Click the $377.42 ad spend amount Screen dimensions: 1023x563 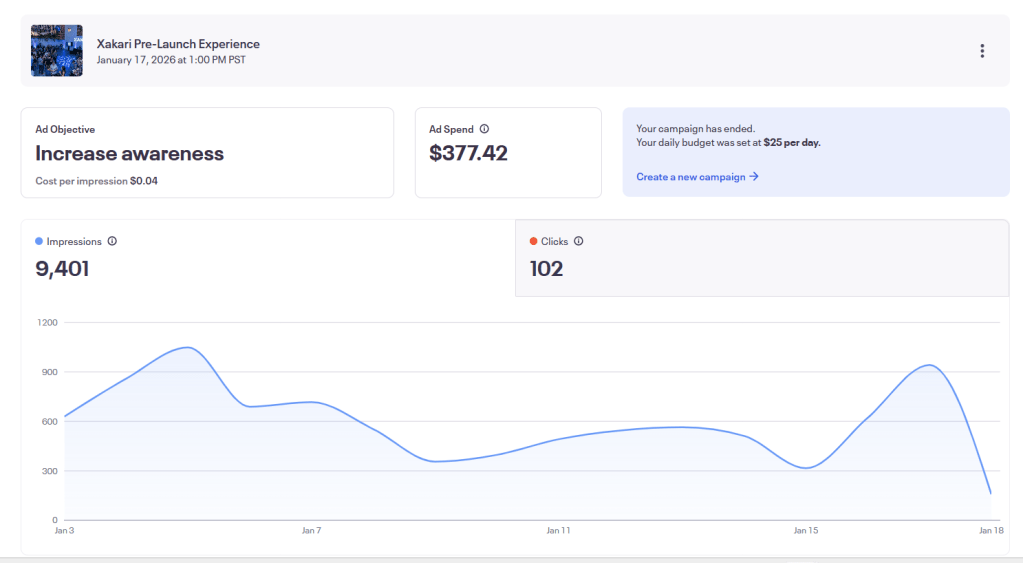click(x=468, y=153)
